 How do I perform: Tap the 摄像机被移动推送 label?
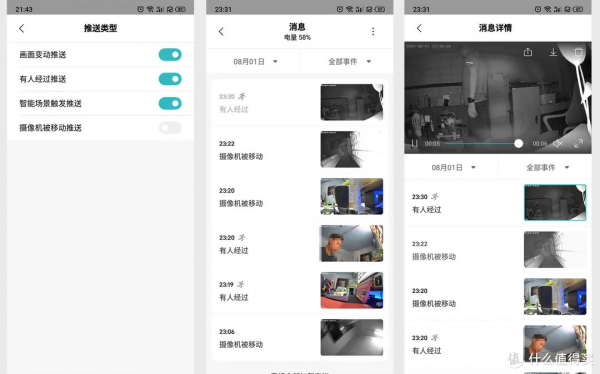[51, 128]
